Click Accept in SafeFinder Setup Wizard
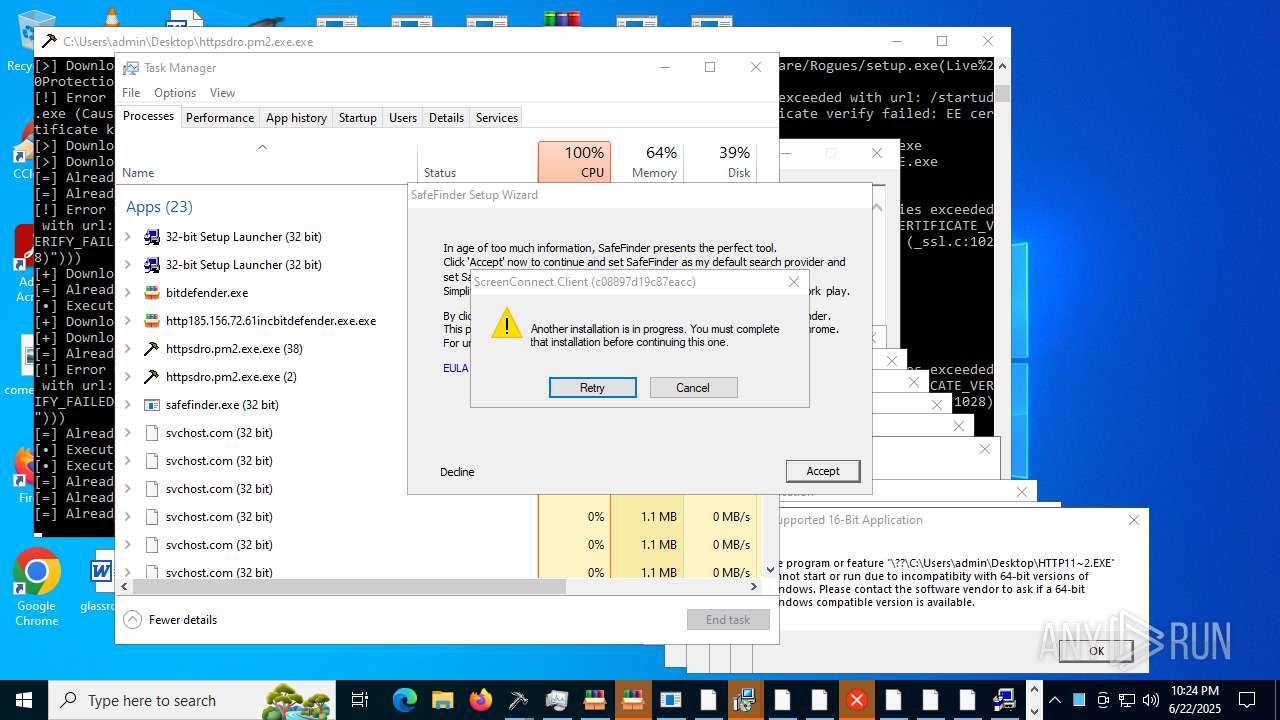1280x720 pixels. [x=823, y=471]
